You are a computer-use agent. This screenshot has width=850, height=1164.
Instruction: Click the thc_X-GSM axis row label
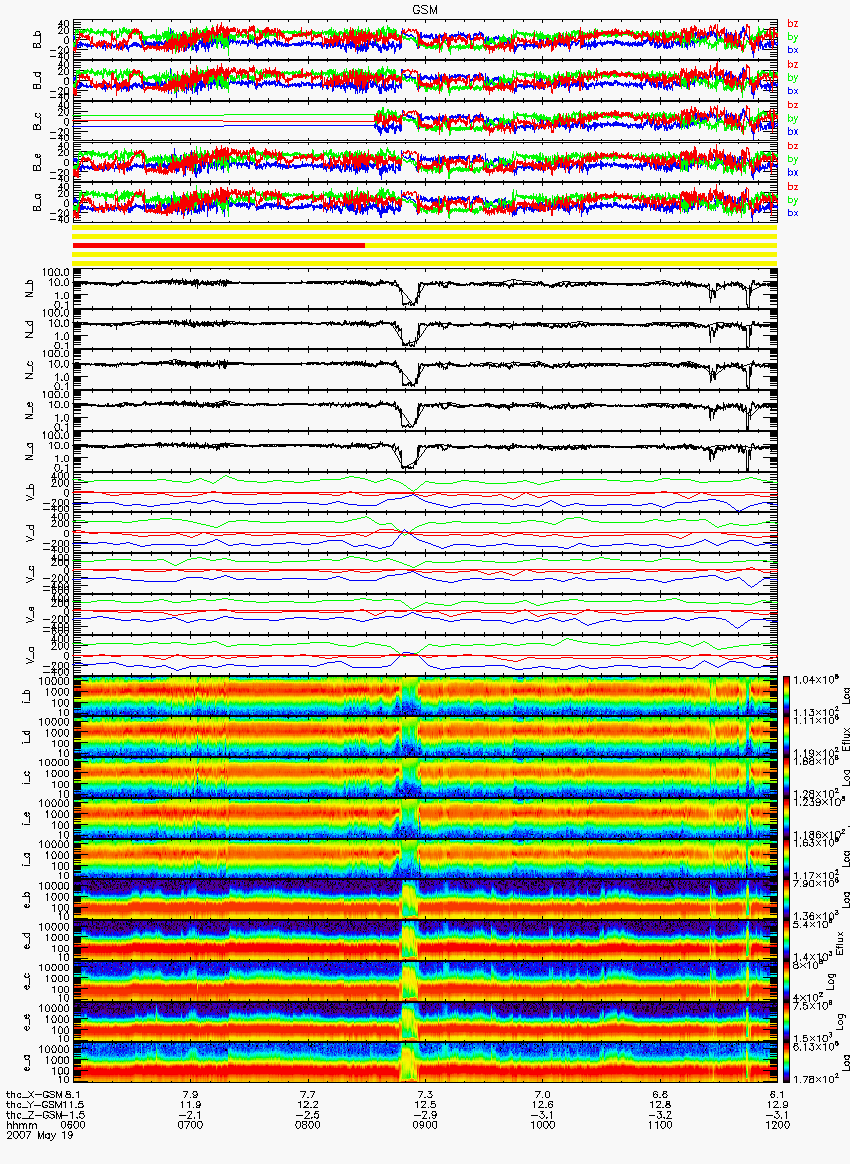click(34, 1095)
